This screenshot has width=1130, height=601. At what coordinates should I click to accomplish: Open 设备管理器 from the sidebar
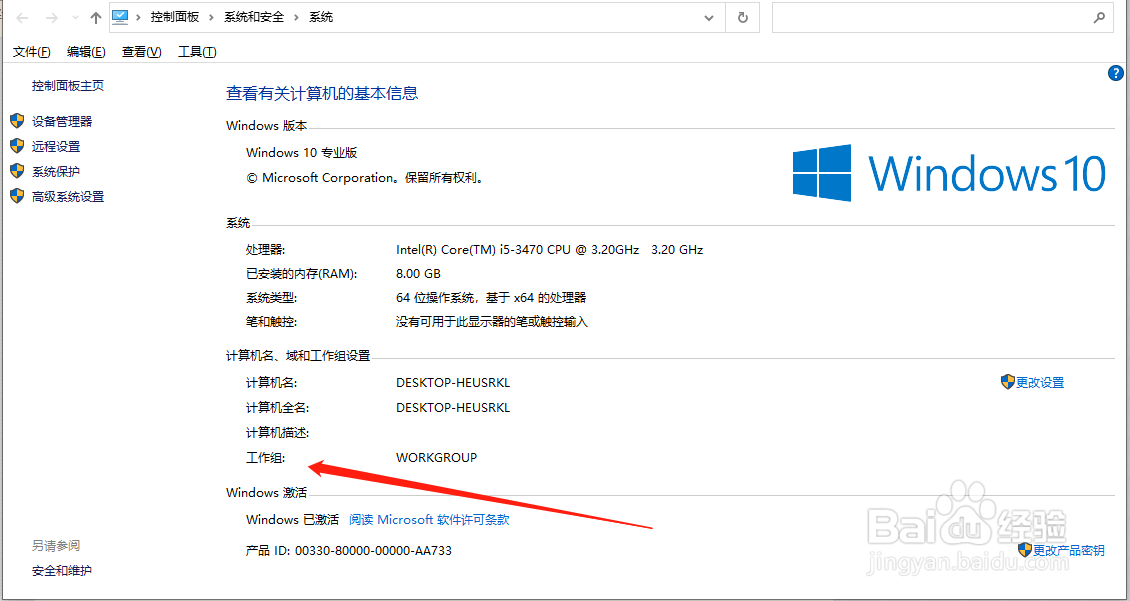[x=62, y=122]
